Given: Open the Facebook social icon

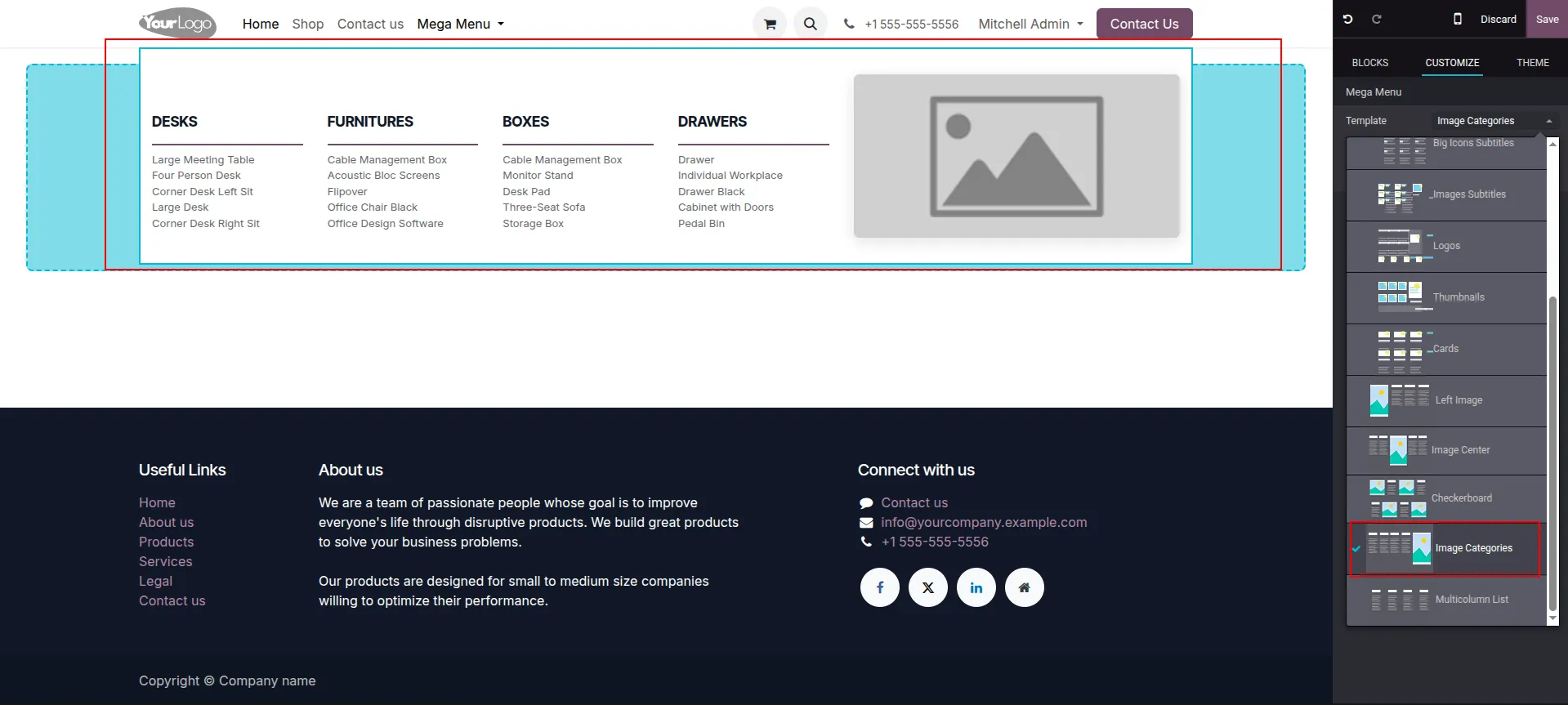Looking at the screenshot, I should coord(880,587).
